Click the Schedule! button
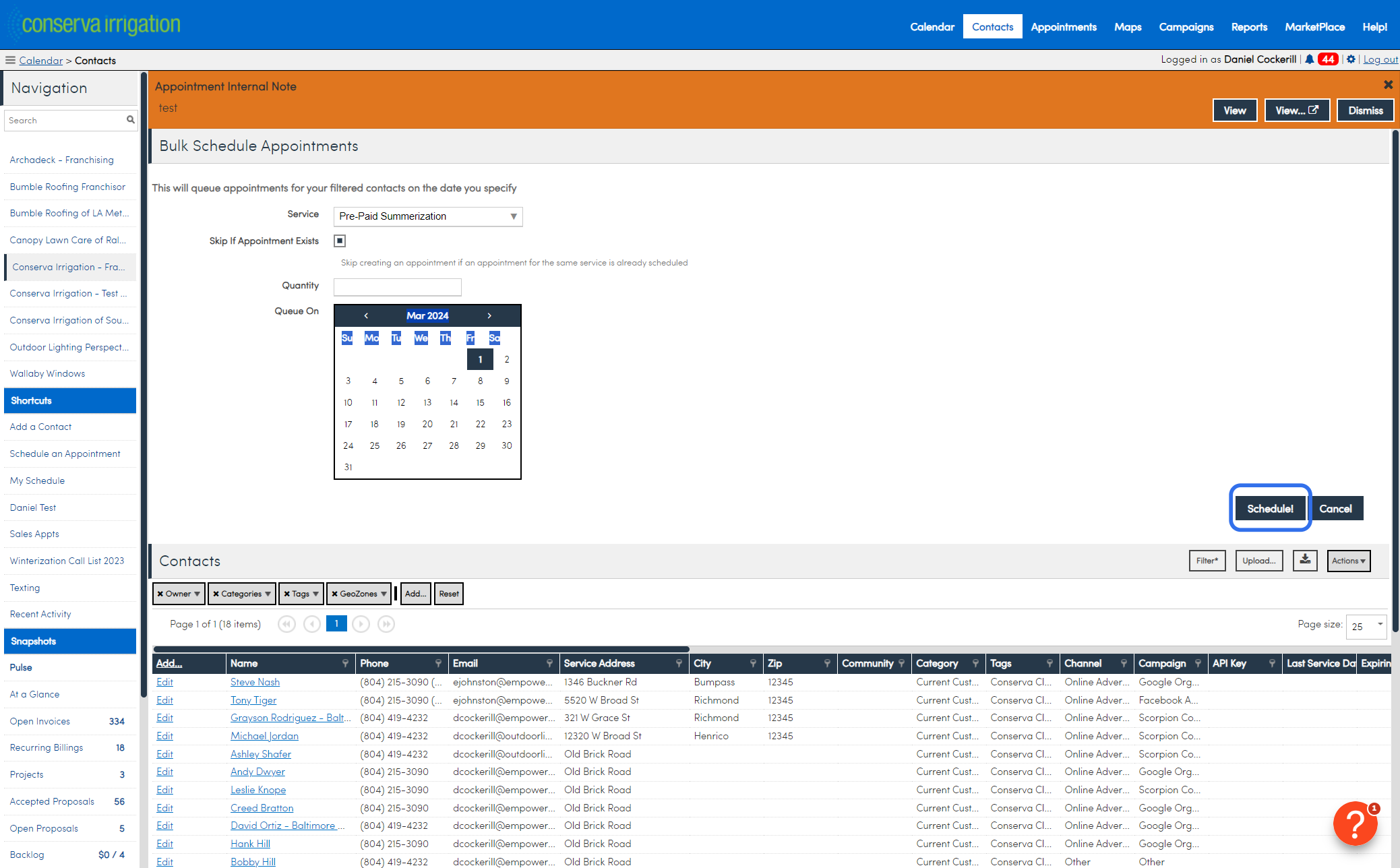The width and height of the screenshot is (1400, 868). pyautogui.click(x=1270, y=509)
